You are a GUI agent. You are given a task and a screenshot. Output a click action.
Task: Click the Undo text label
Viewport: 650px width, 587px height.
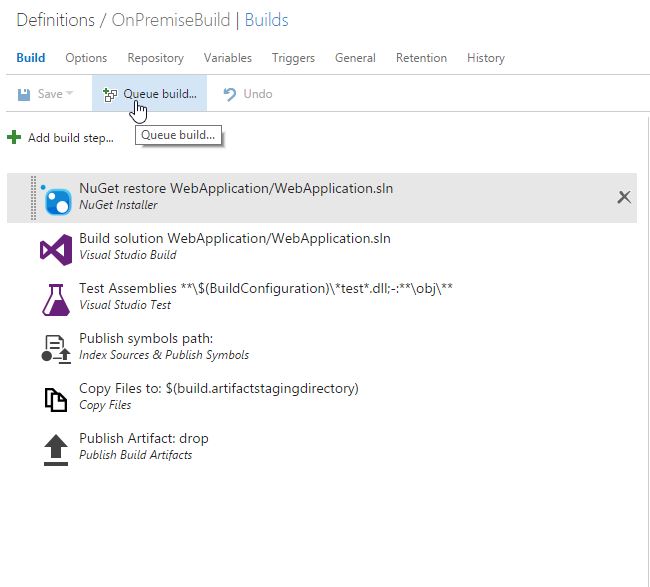[258, 94]
